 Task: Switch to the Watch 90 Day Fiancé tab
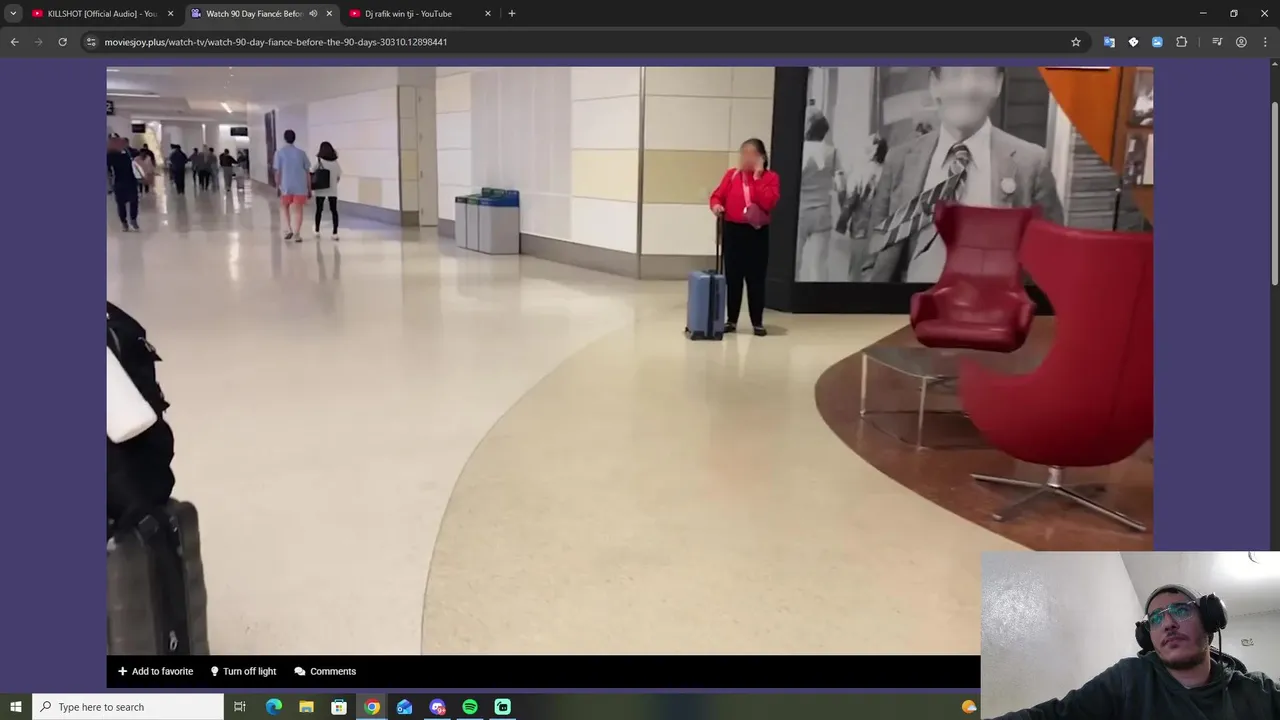(255, 14)
